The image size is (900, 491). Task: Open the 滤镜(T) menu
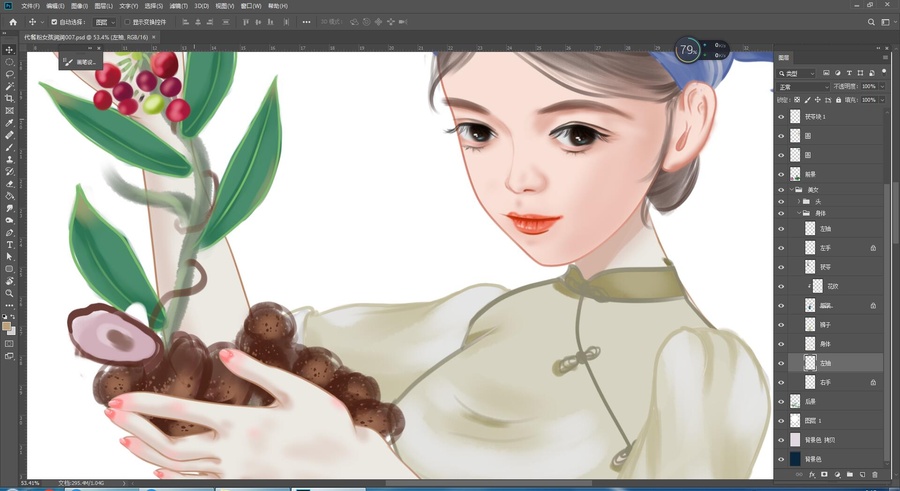179,6
